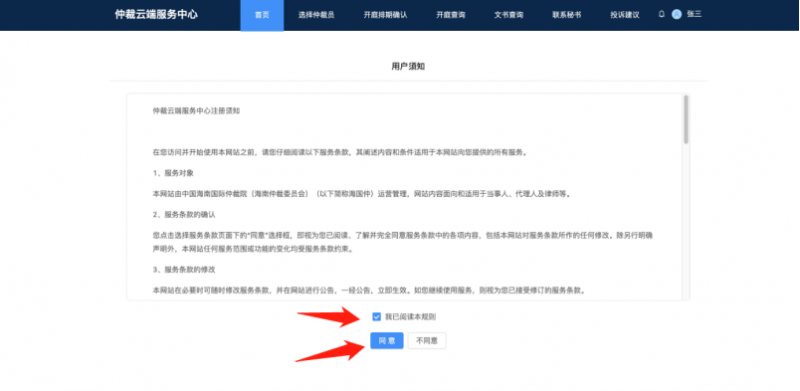
Task: Open 开庭排期确认 menu item
Action: [385, 15]
